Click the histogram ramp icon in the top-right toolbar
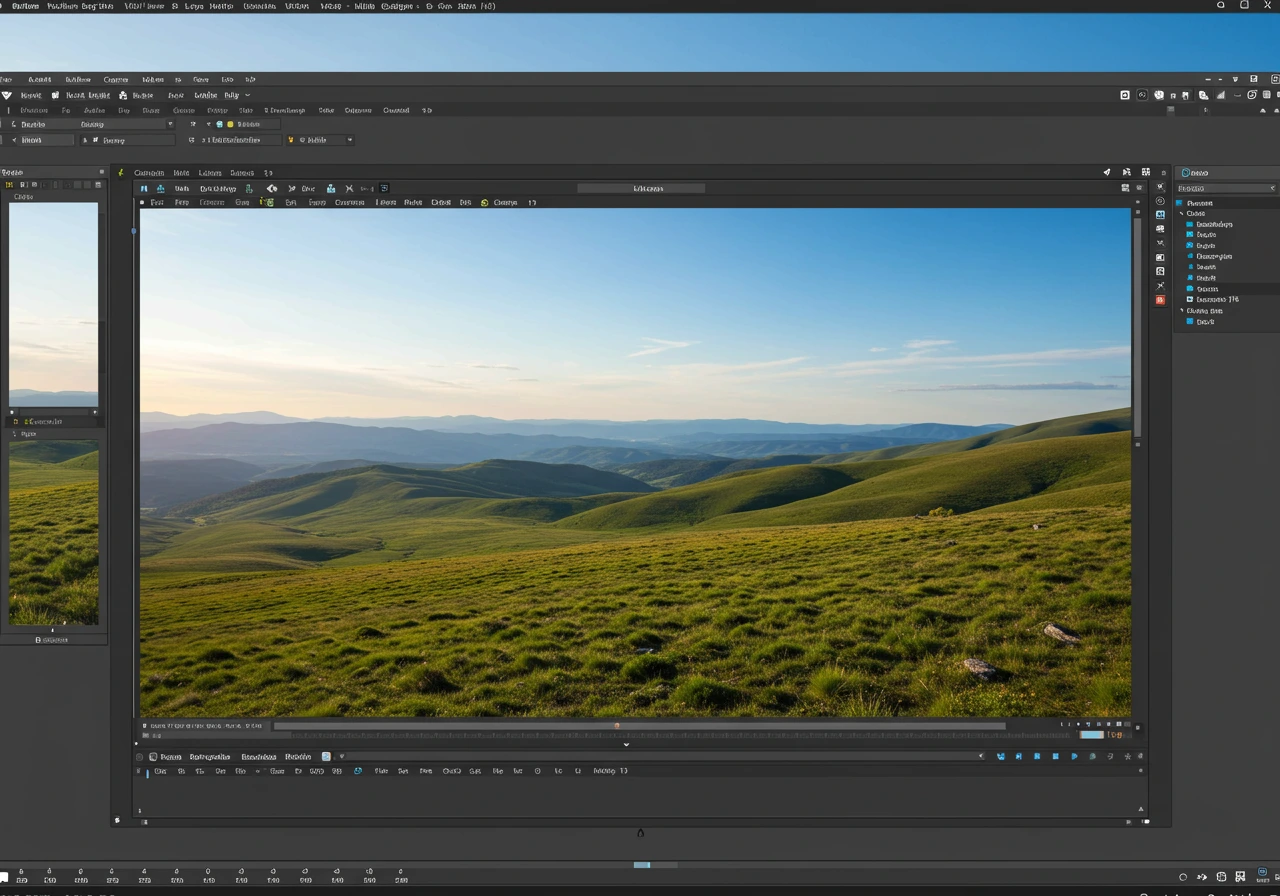 (1219, 95)
